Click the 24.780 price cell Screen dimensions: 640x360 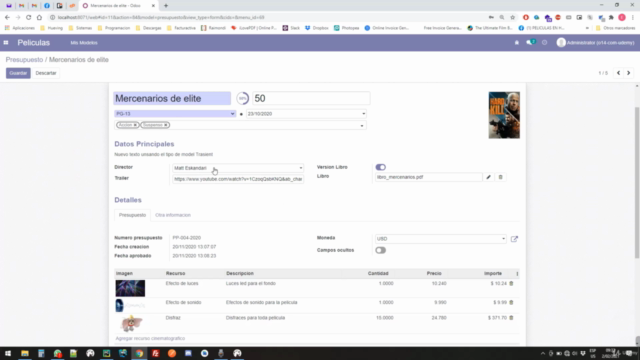(x=439, y=318)
